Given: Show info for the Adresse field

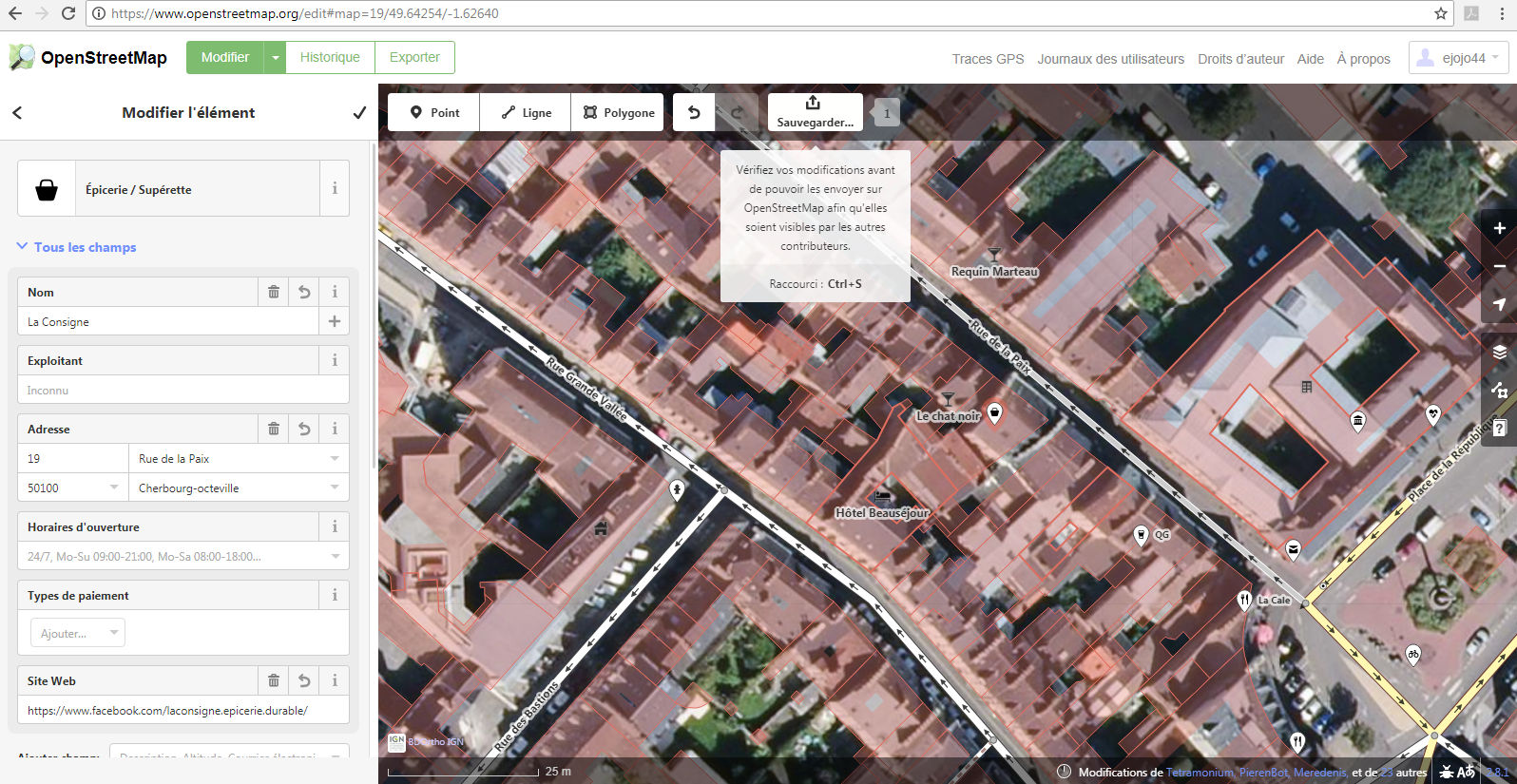Looking at the screenshot, I should tap(335, 429).
